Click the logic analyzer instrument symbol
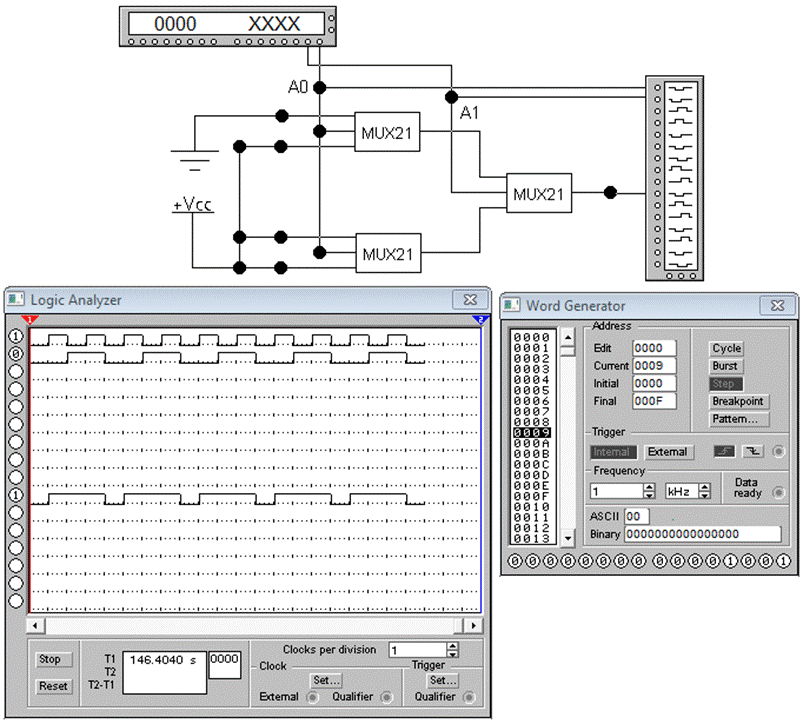803x724 pixels. pos(671,176)
